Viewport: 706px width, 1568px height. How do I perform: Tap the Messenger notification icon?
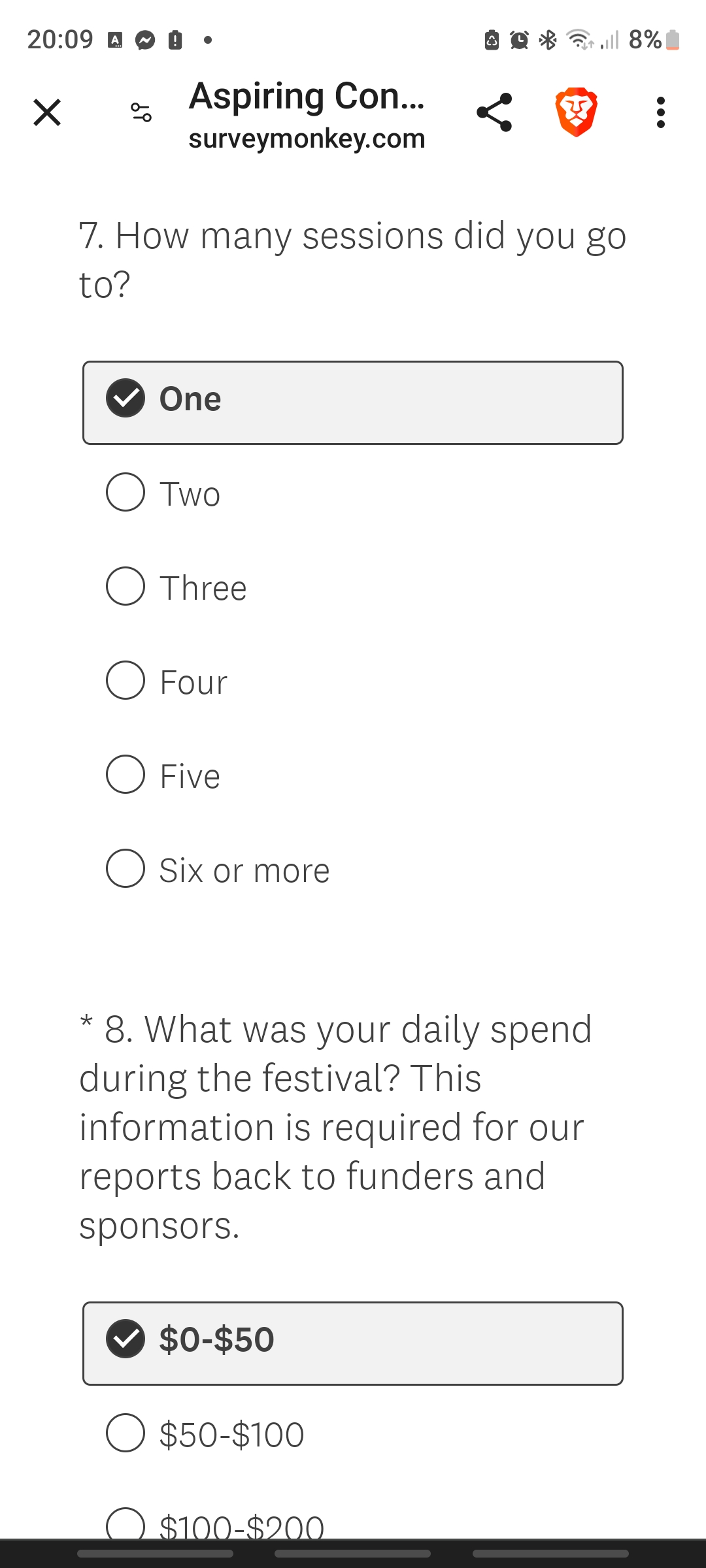pos(145,40)
